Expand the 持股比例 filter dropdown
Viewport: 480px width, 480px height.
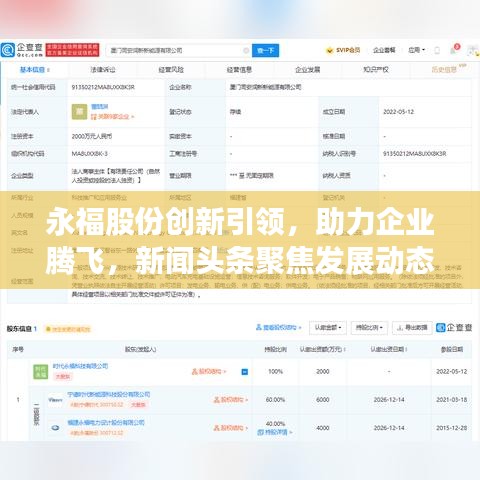pyautogui.click(x=369, y=328)
